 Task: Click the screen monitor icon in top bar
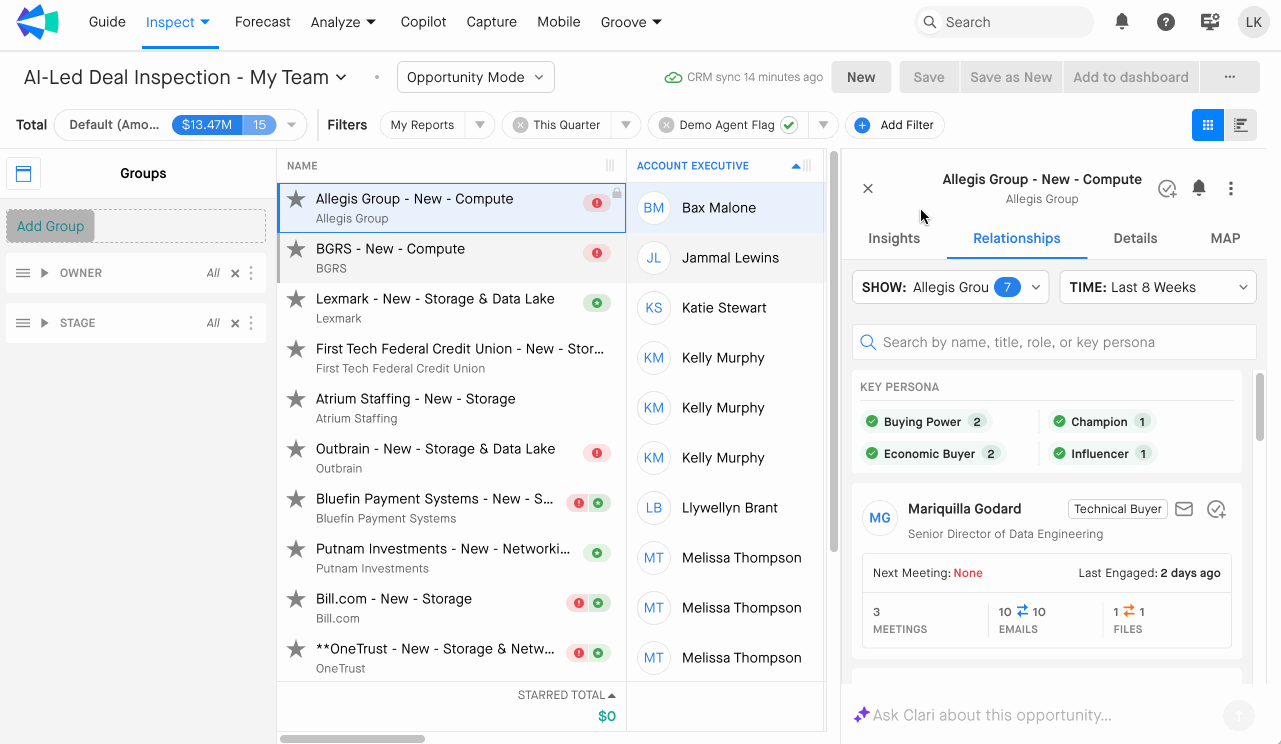[x=1210, y=22]
